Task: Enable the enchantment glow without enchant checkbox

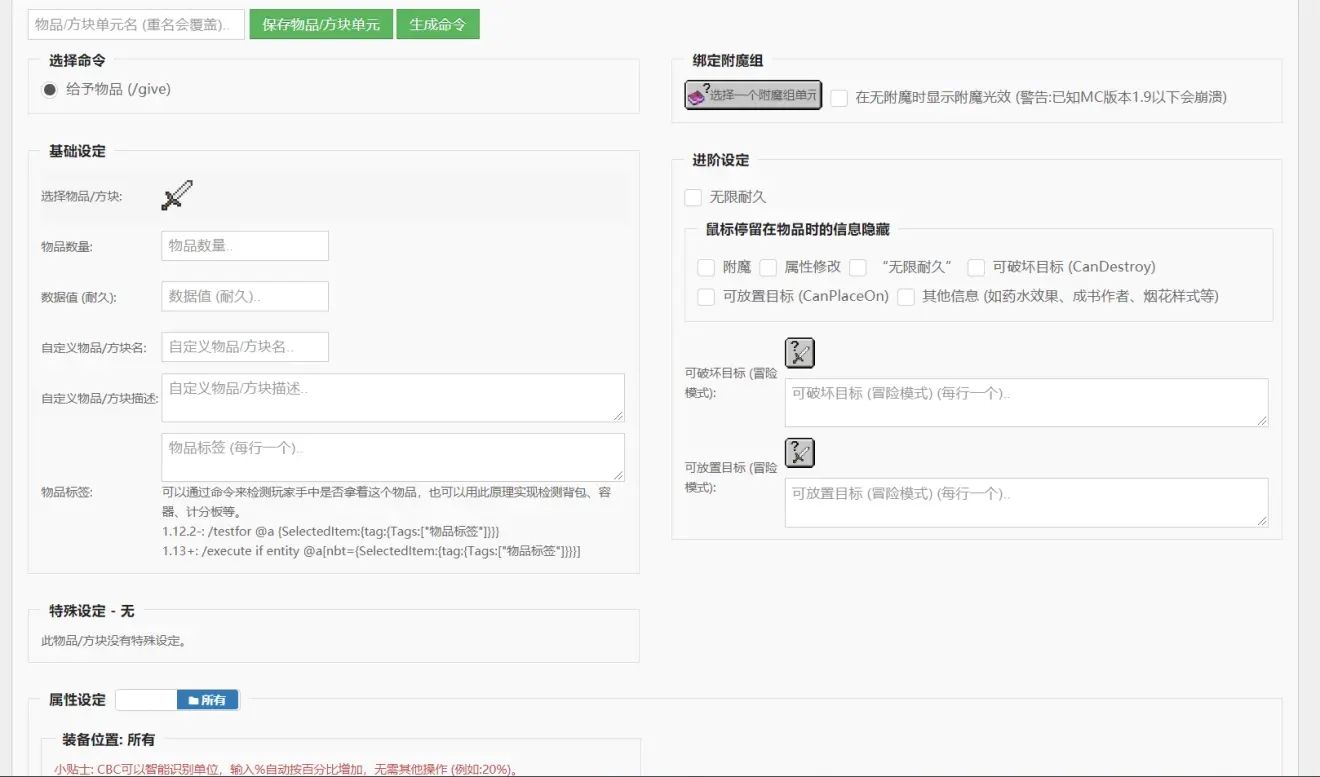Action: (839, 98)
